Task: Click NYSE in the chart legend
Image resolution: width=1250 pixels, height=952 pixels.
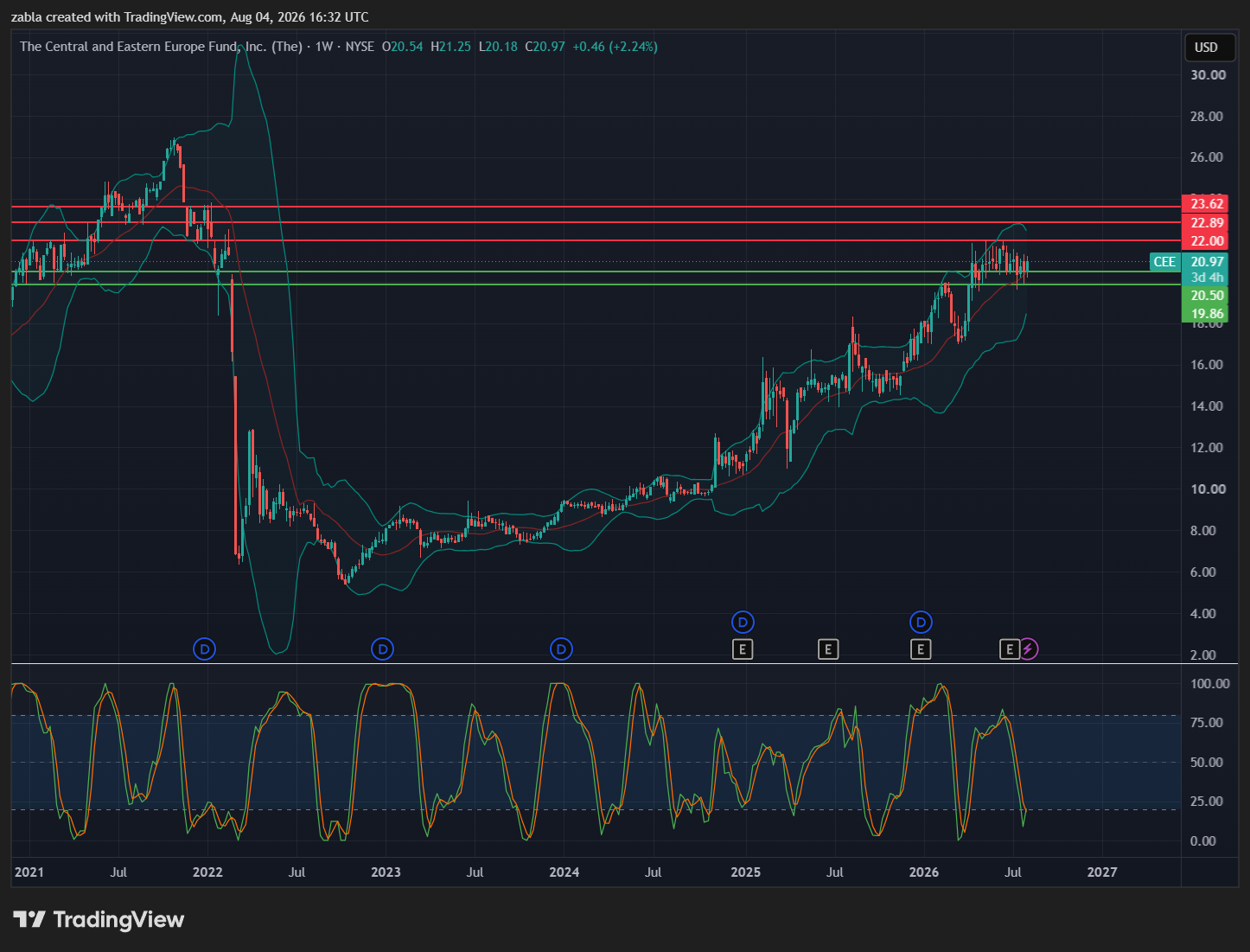Action: tap(360, 47)
